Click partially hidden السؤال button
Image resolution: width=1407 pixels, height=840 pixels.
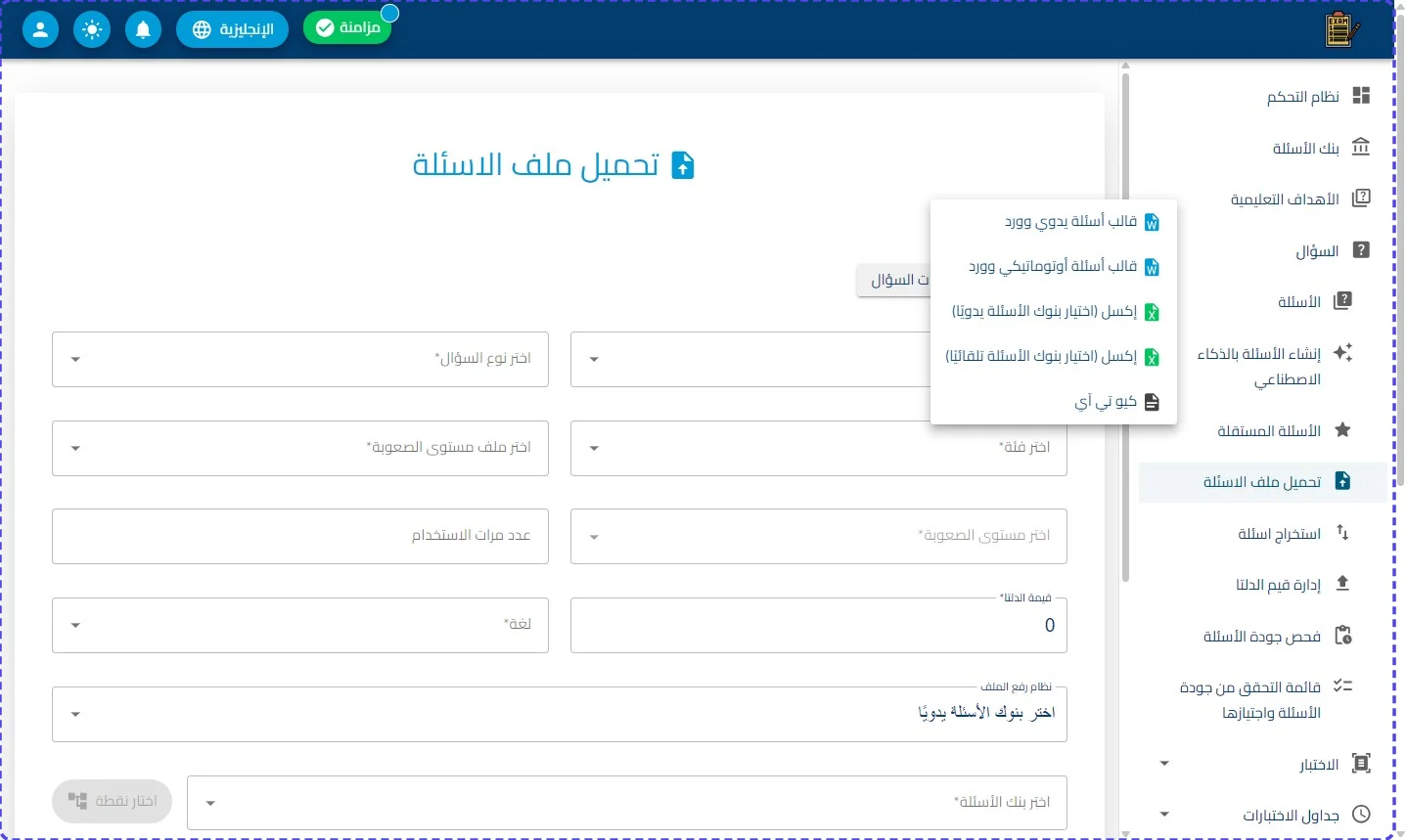click(893, 281)
